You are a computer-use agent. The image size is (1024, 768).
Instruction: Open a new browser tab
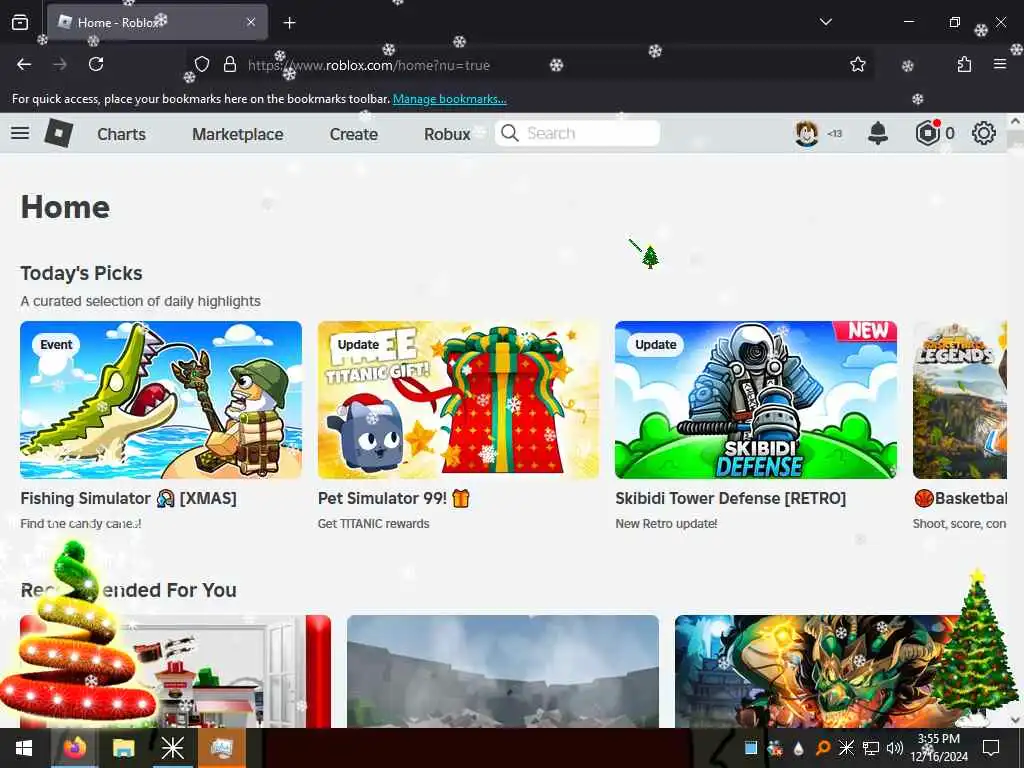pos(289,23)
